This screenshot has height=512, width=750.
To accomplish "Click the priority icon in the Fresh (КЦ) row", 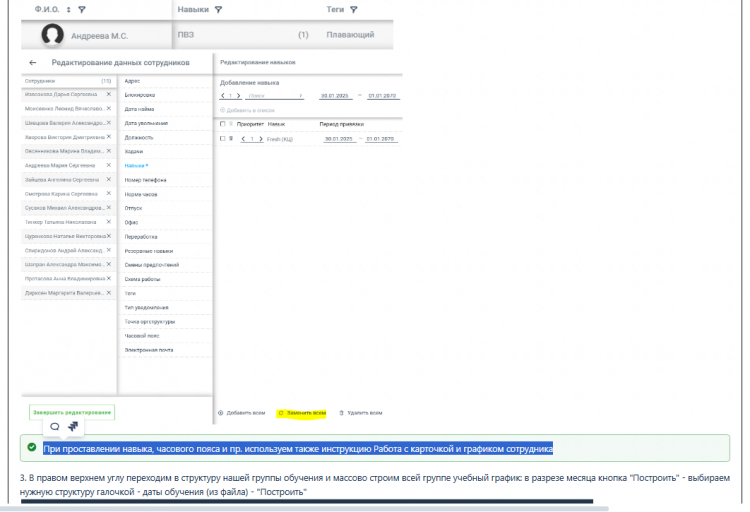I will (x=231, y=139).
